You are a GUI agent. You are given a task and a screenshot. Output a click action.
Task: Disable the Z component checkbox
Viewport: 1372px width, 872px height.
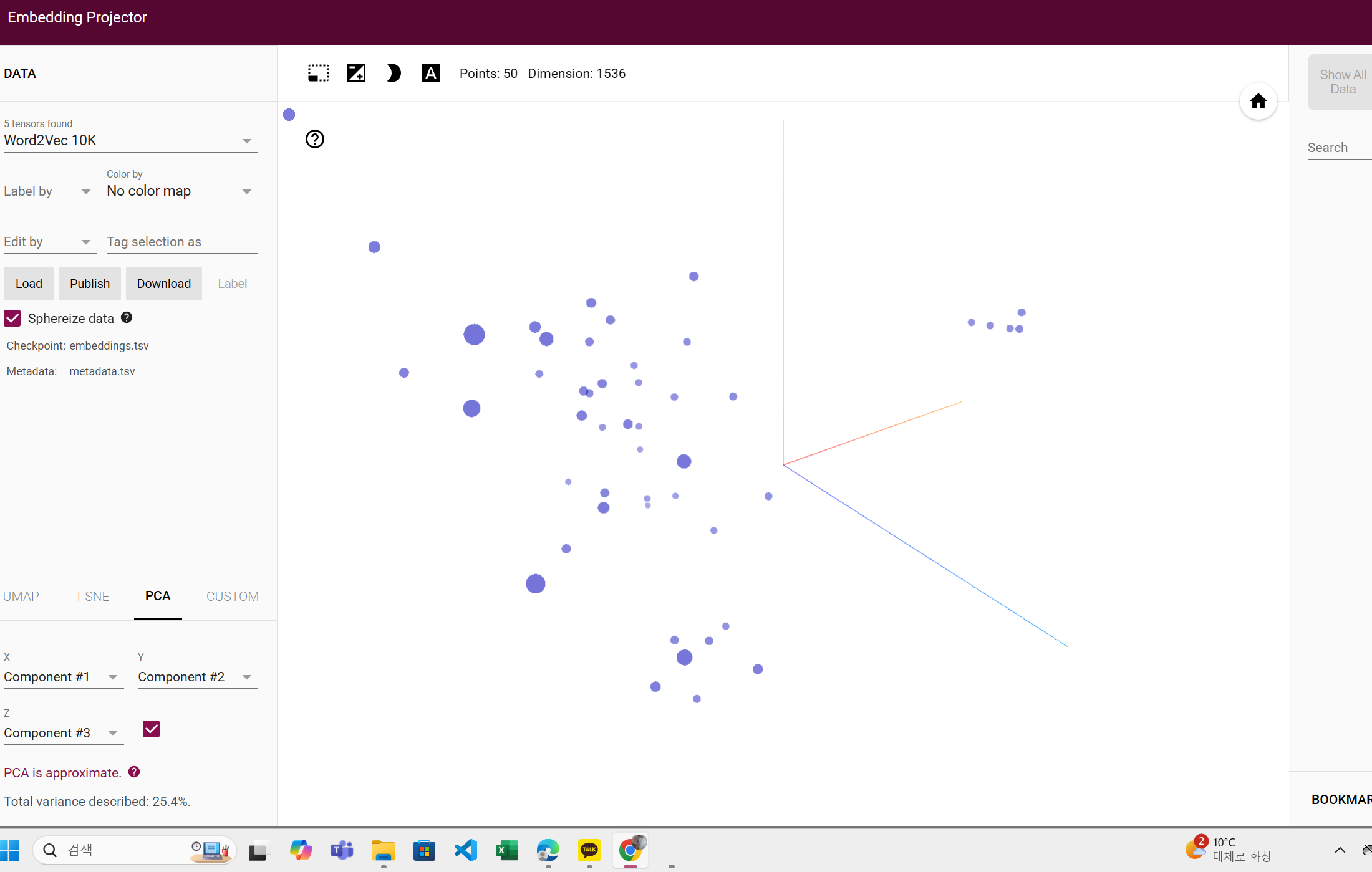coord(151,729)
